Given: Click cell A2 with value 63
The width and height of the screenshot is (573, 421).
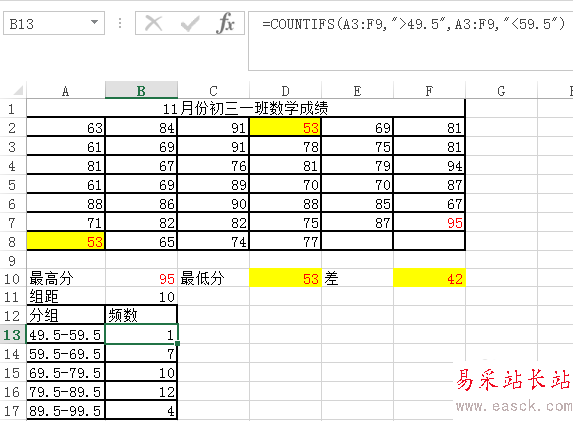Looking at the screenshot, I should click(66, 128).
